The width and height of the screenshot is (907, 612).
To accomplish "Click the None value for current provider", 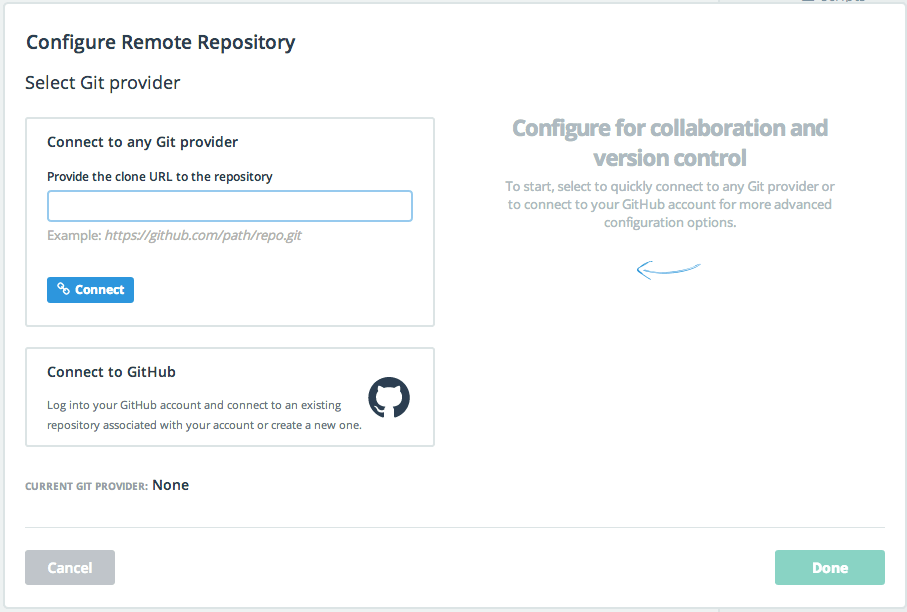I will click(x=171, y=485).
